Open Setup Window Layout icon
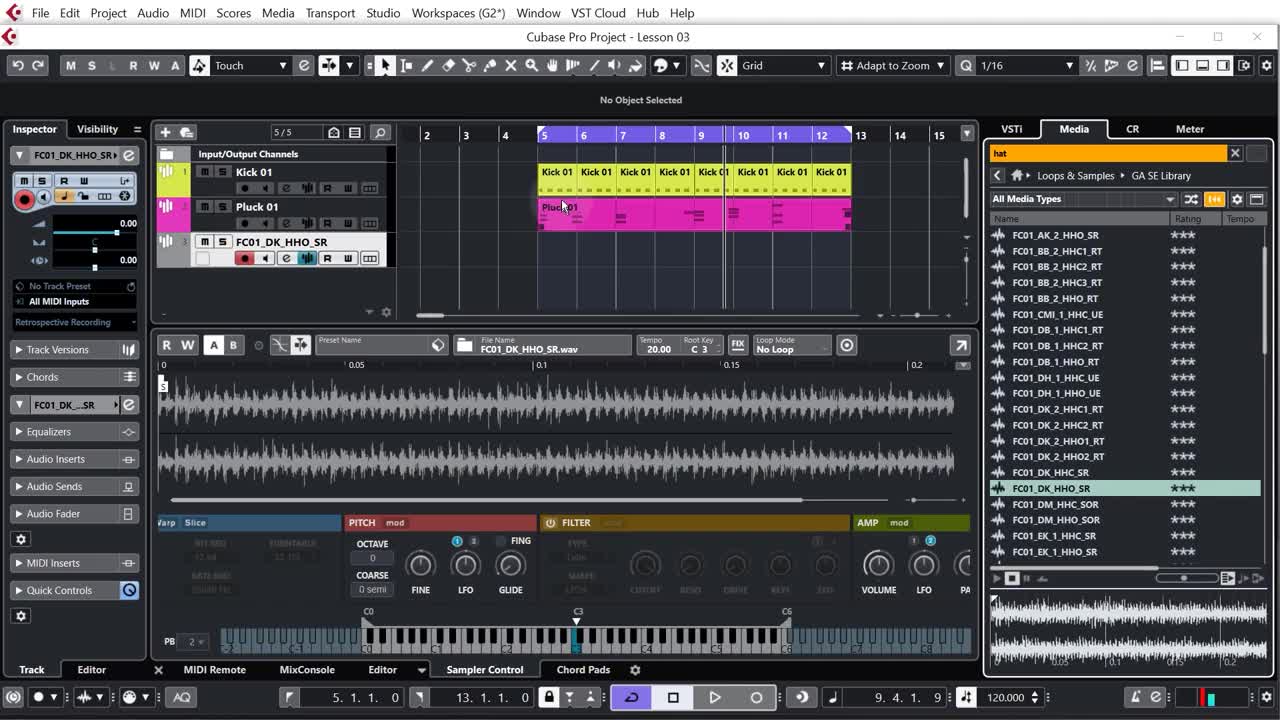The image size is (1280, 720). [1242, 65]
